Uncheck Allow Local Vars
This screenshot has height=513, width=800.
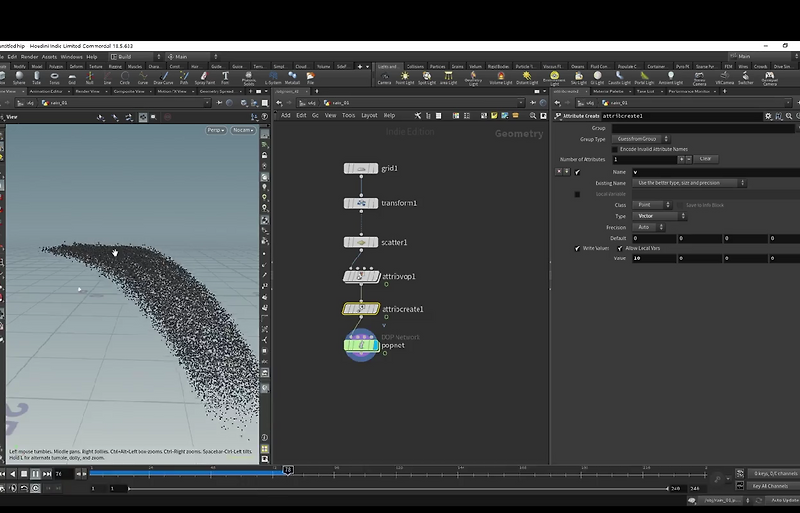tap(619, 248)
